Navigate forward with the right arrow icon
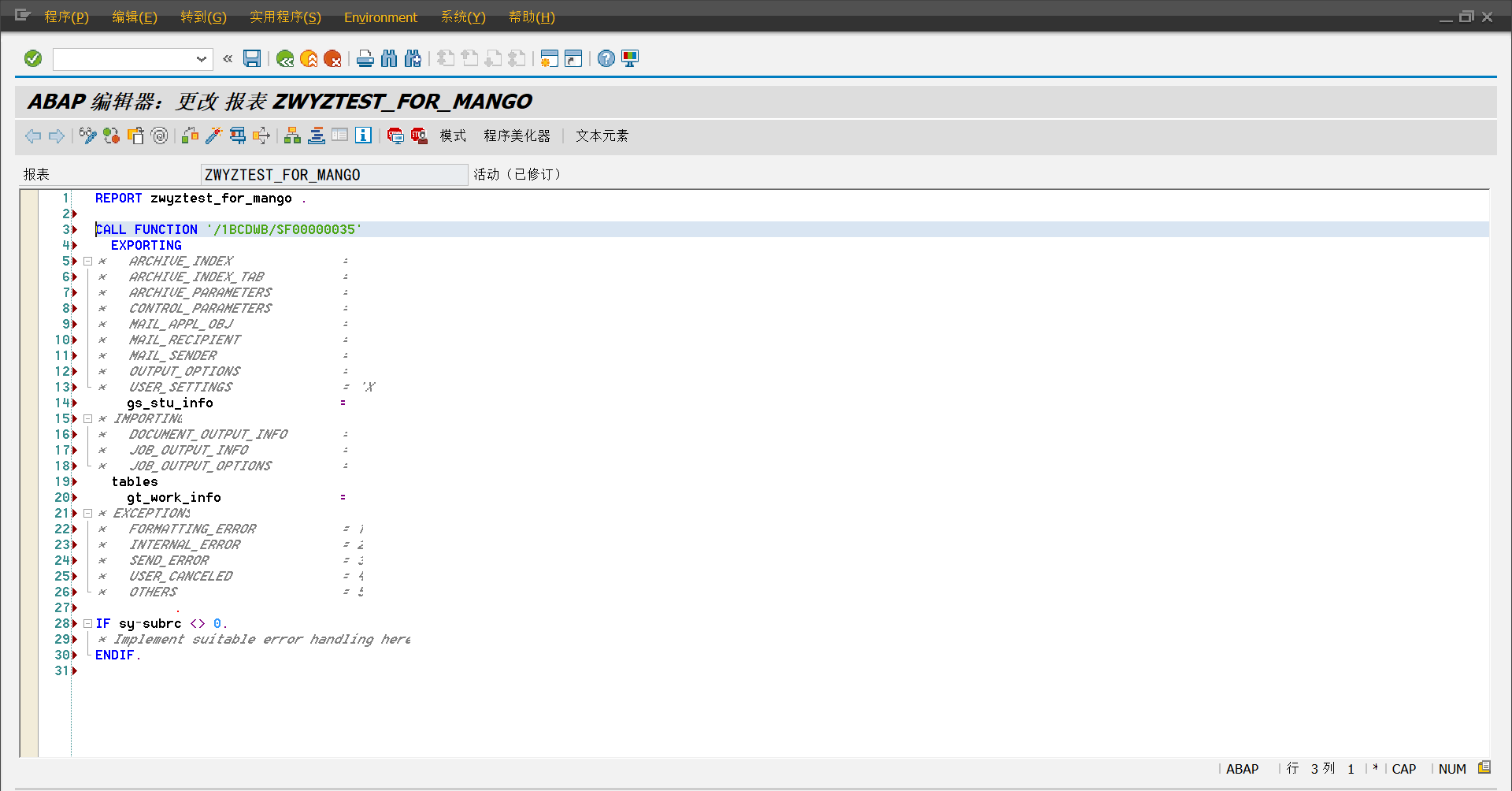Viewport: 1512px width, 791px height. point(57,136)
